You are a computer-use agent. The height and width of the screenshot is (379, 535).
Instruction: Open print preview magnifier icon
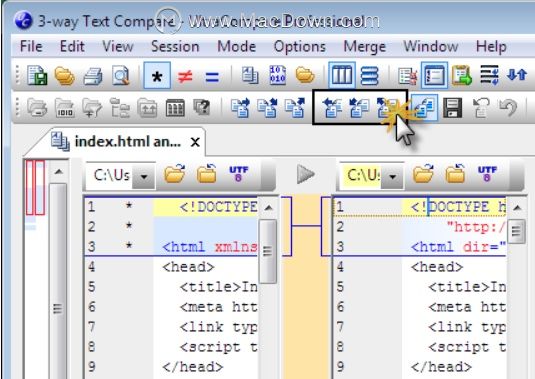click(x=121, y=75)
